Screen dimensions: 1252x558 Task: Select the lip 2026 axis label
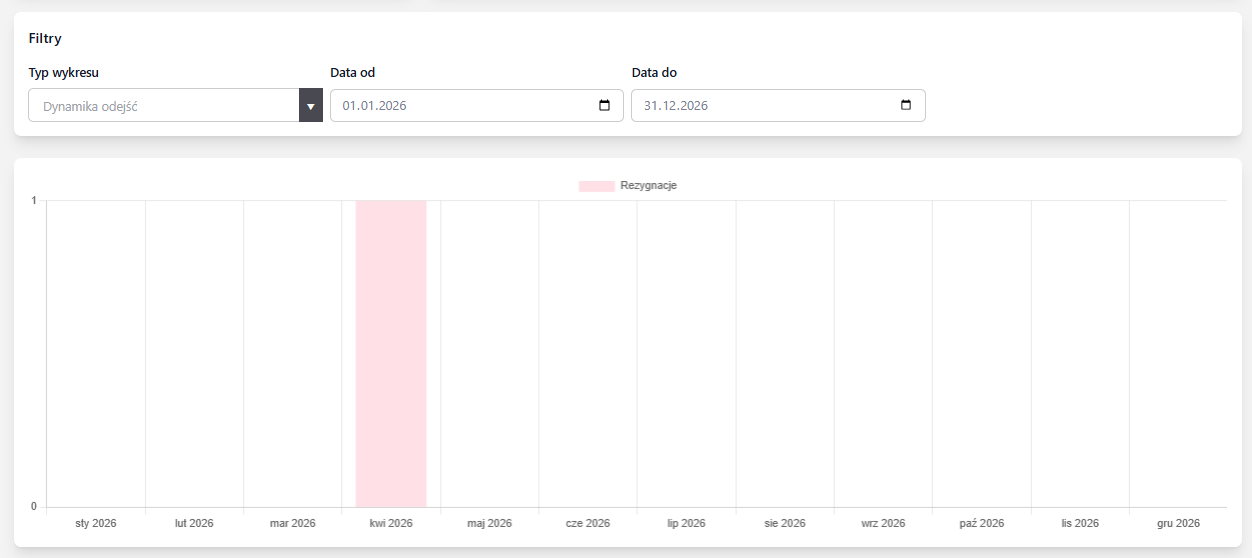(x=686, y=523)
